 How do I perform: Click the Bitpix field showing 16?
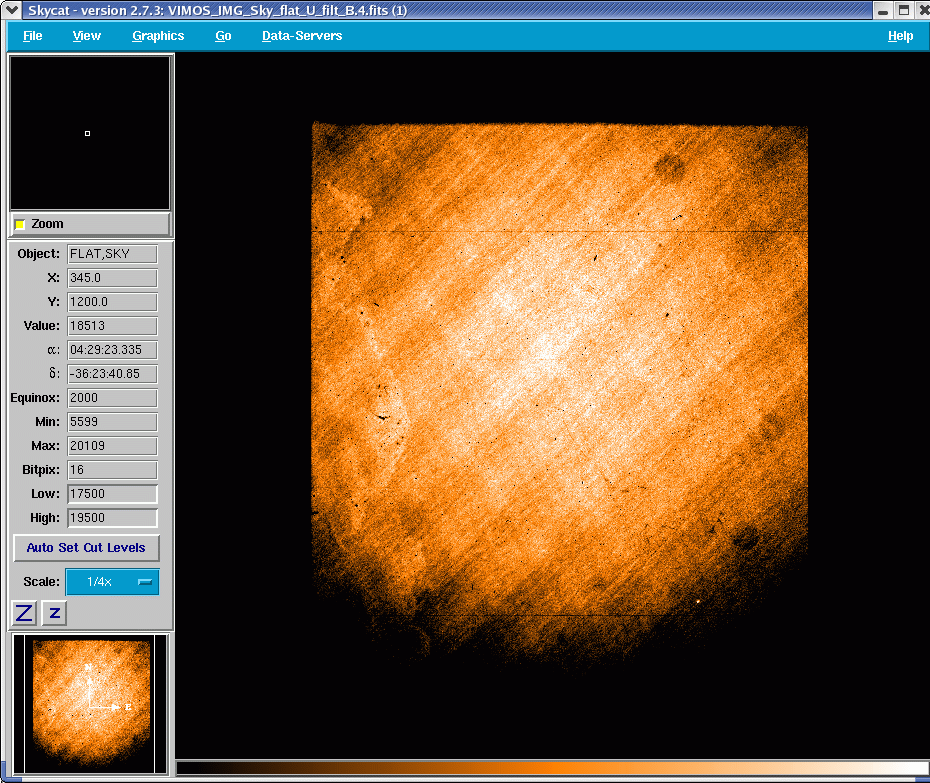[x=112, y=470]
